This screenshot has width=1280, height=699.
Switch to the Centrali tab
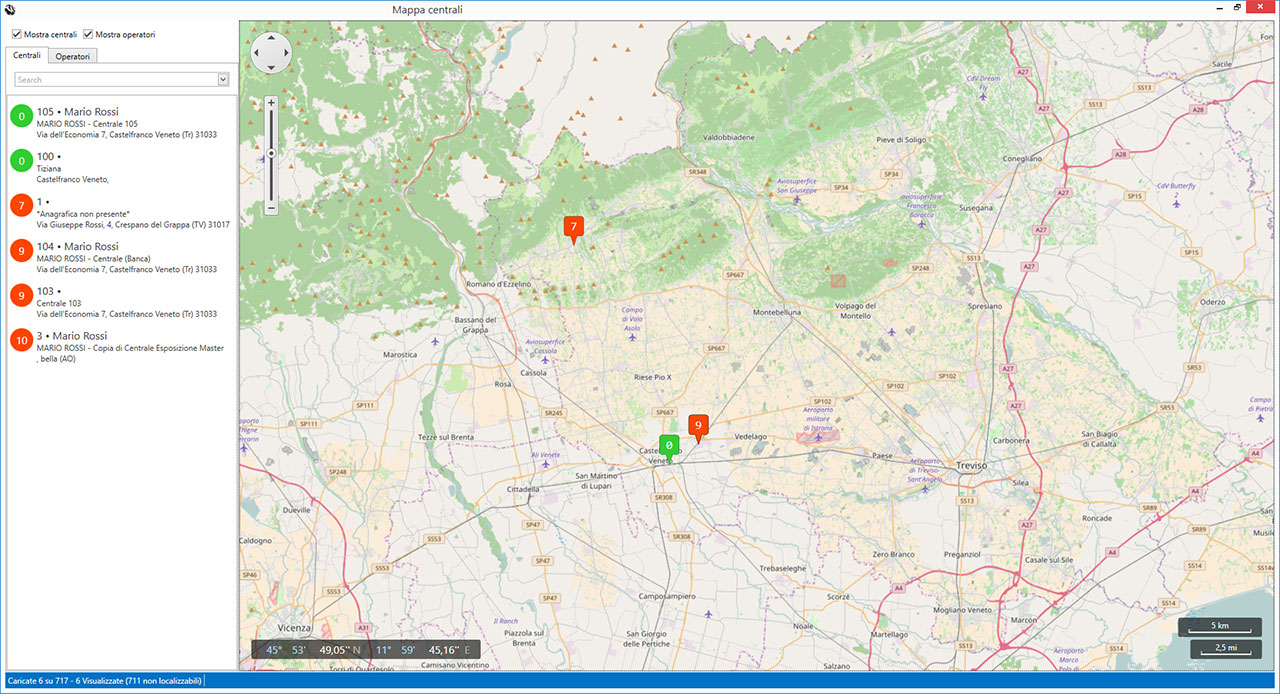[x=27, y=55]
